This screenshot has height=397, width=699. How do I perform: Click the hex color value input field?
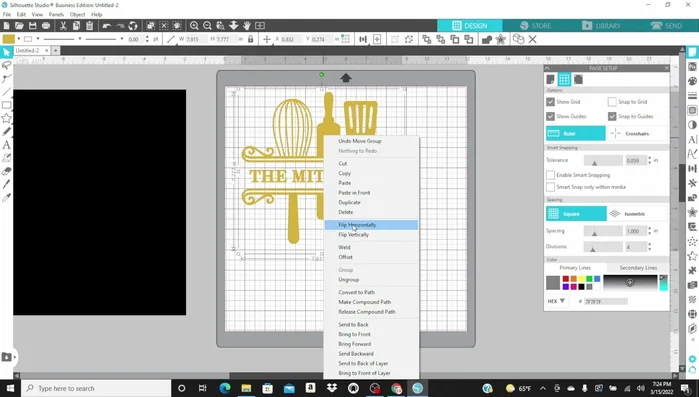[x=606, y=301]
